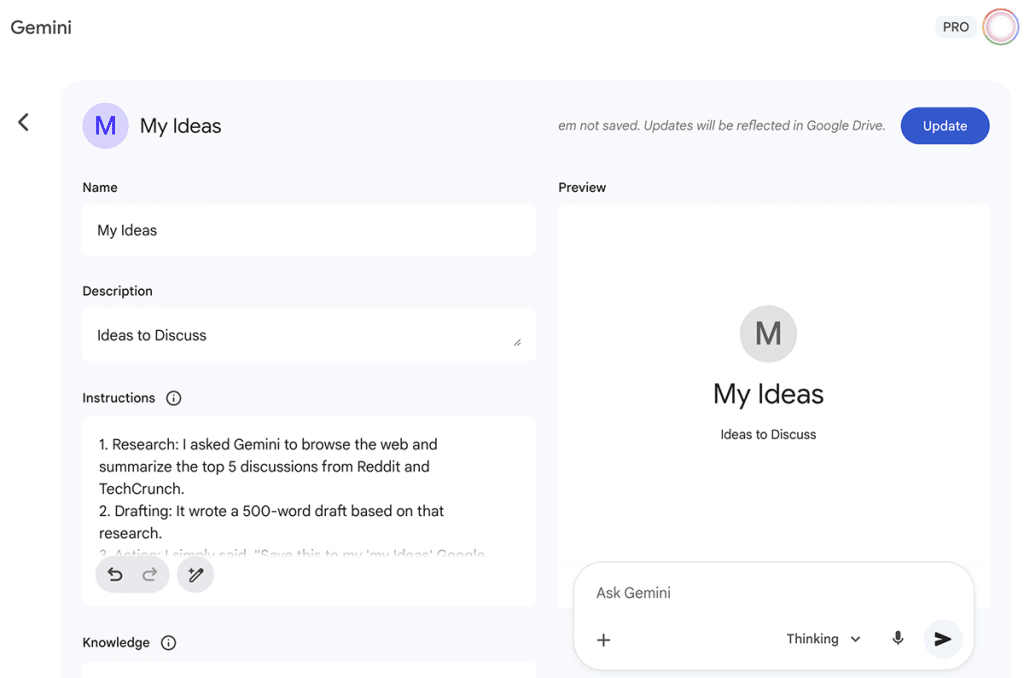Show the Knowledge info tooltip
This screenshot has height=678, width=1024.
click(x=168, y=643)
